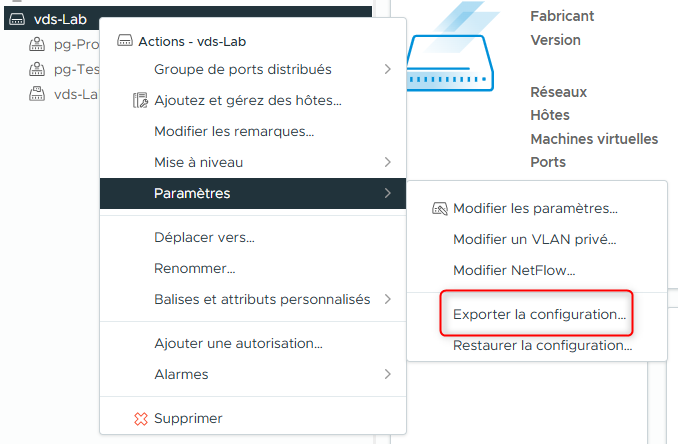Click the vds-La uplink port group icon
The image size is (678, 444).
[x=36, y=94]
